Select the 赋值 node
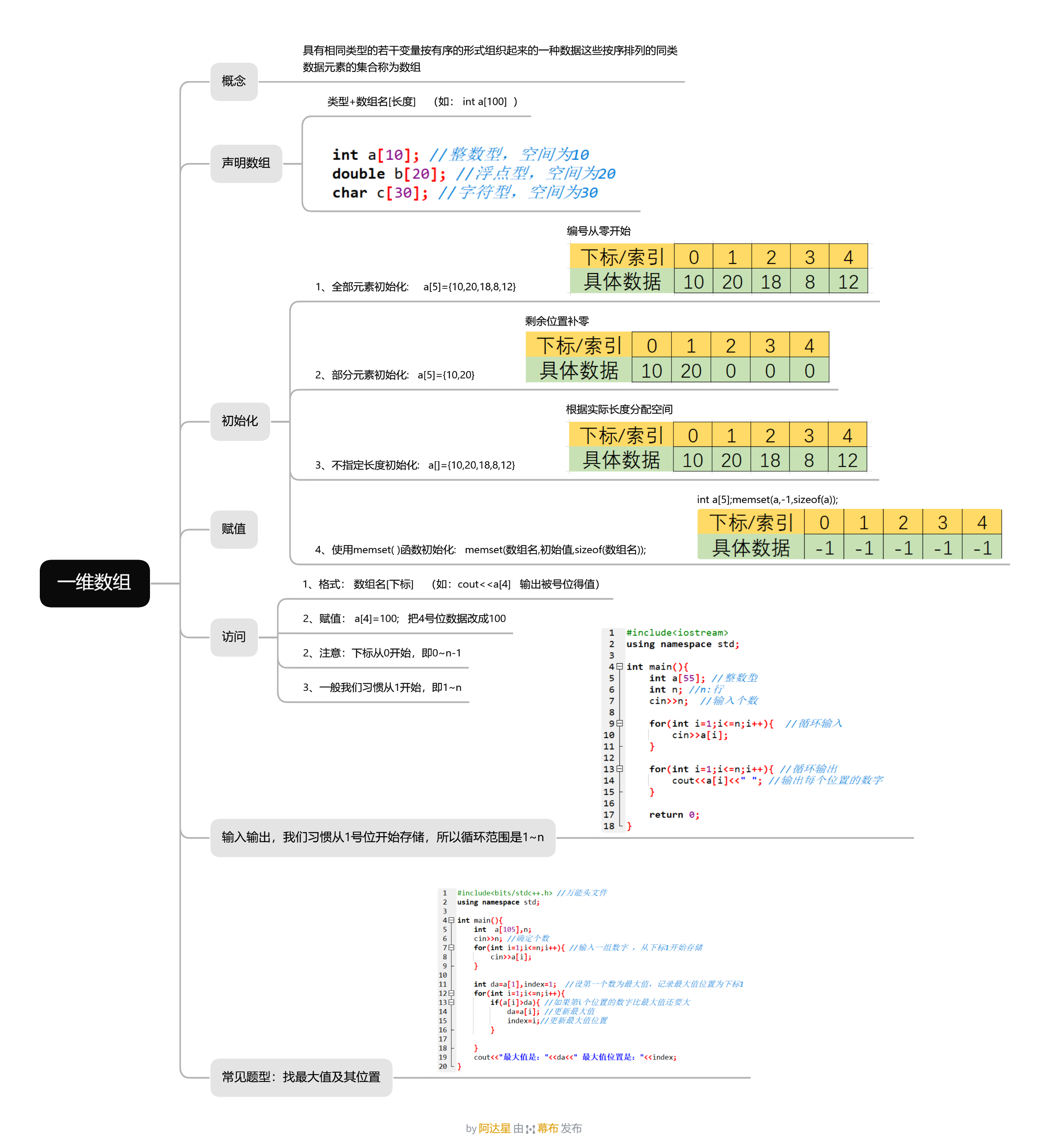The image size is (1048, 1148). click(x=233, y=529)
